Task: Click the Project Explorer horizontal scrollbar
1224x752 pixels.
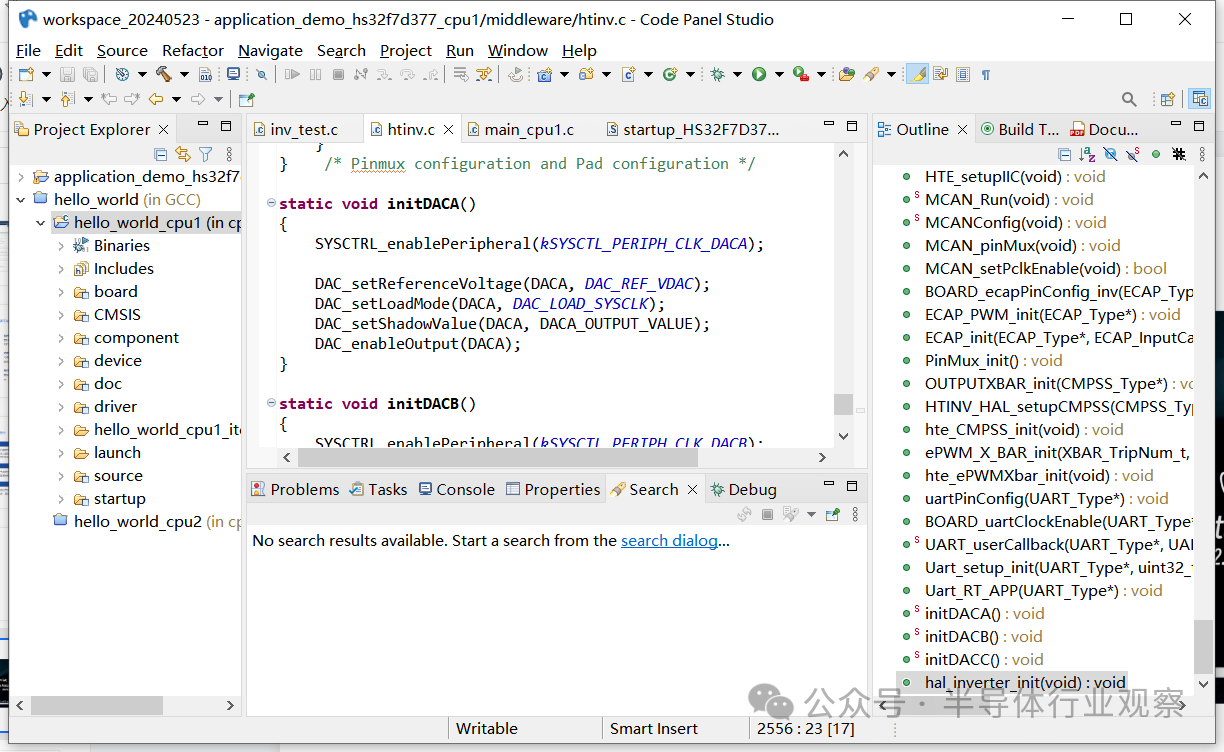Action: coord(96,705)
